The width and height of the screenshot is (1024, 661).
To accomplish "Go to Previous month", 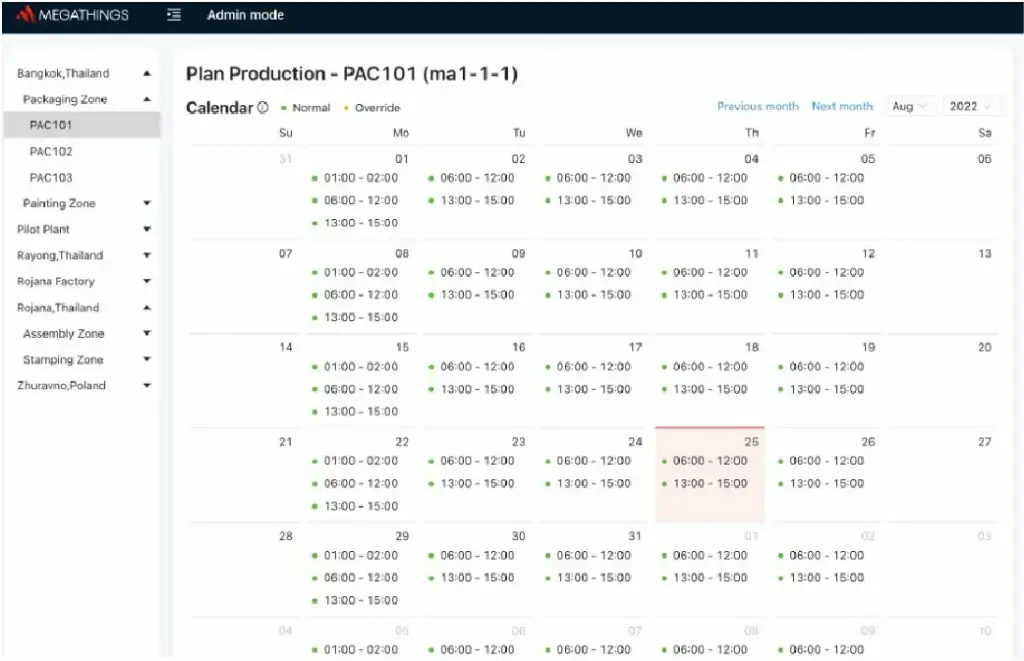I will pos(758,106).
